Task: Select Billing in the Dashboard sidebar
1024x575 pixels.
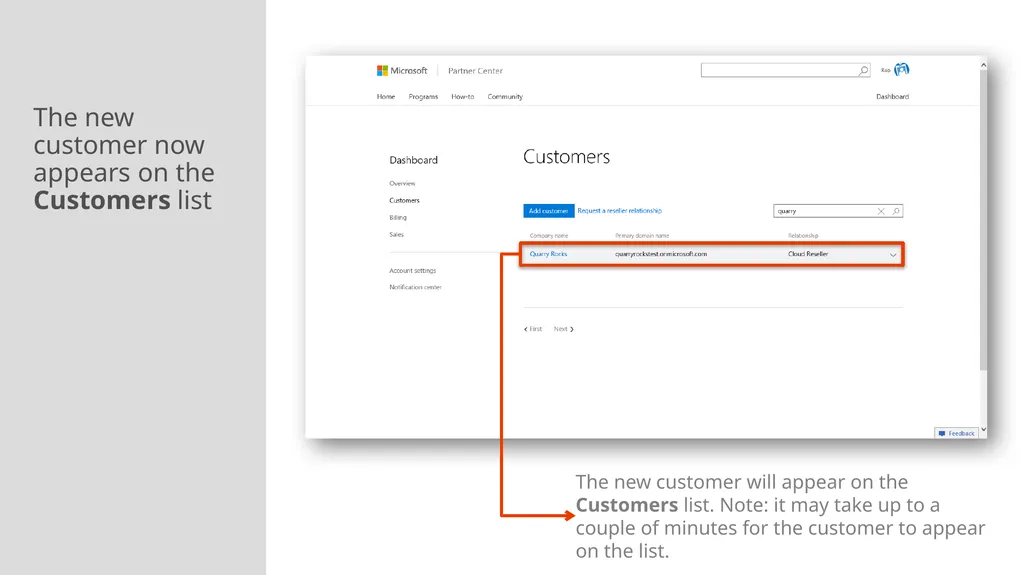Action: tap(398, 218)
